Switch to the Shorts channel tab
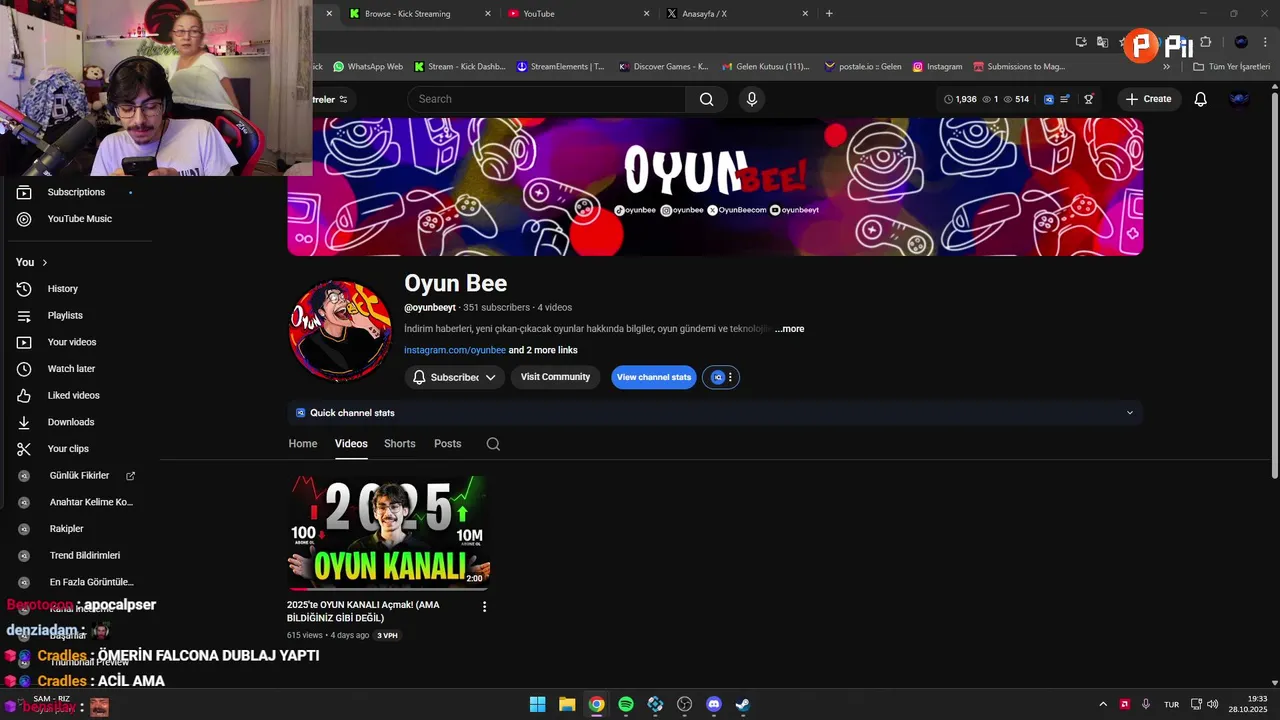 400,444
